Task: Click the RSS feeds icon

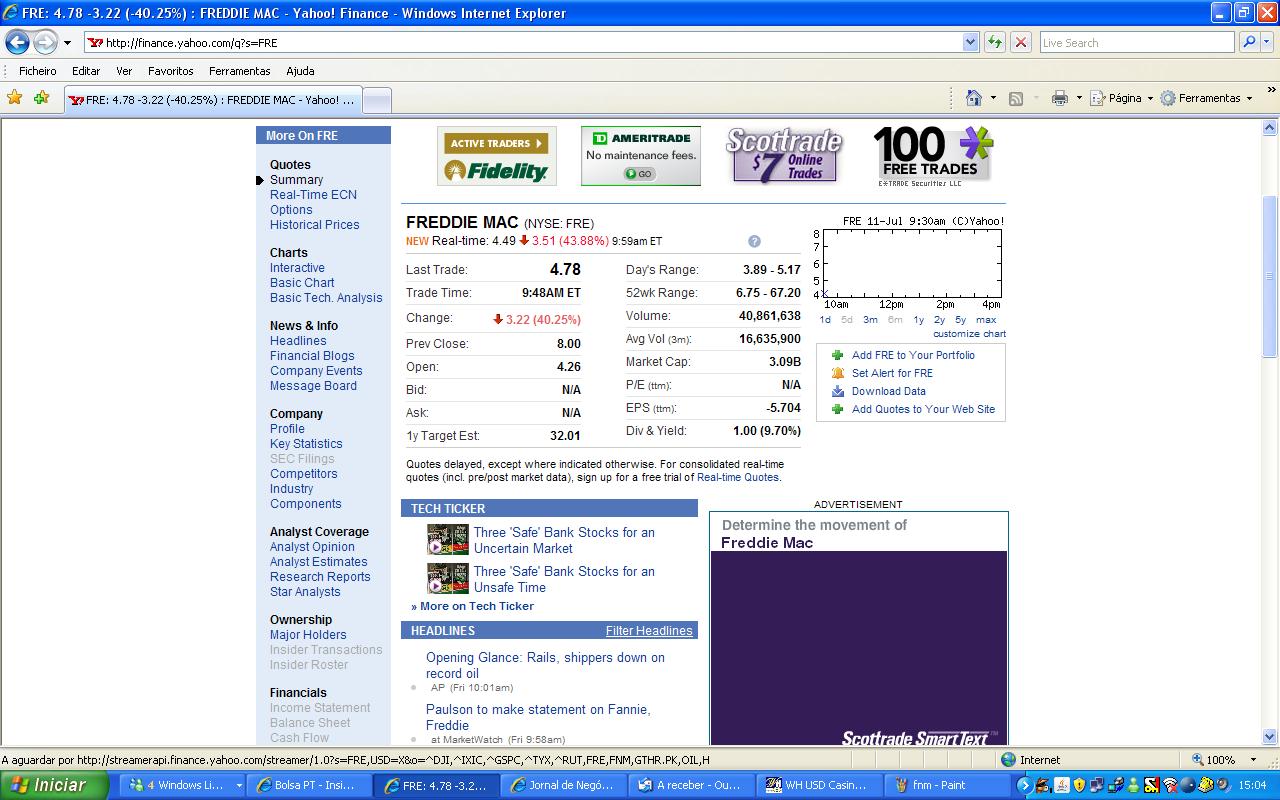Action: pos(1016,98)
